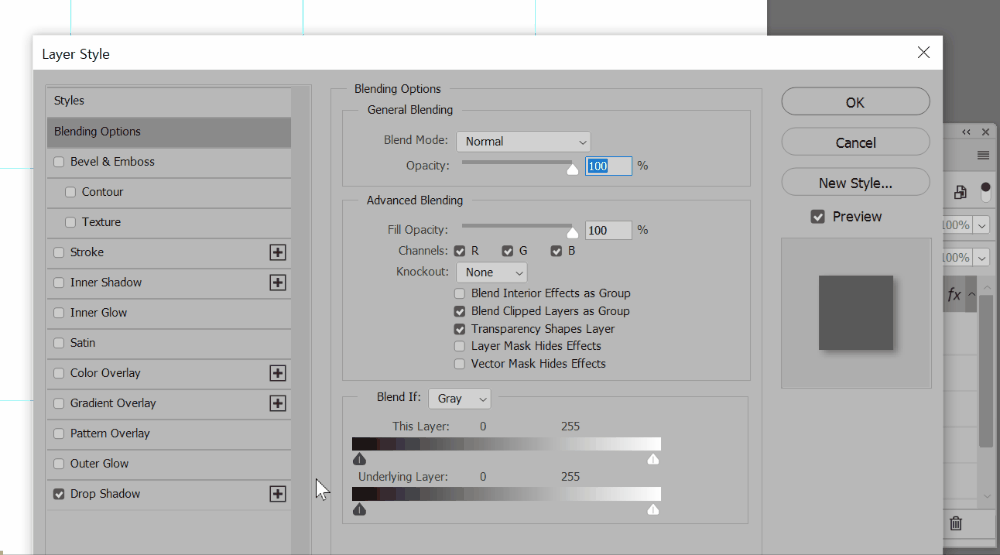Check Vector Mask Hides Effects

coord(459,364)
